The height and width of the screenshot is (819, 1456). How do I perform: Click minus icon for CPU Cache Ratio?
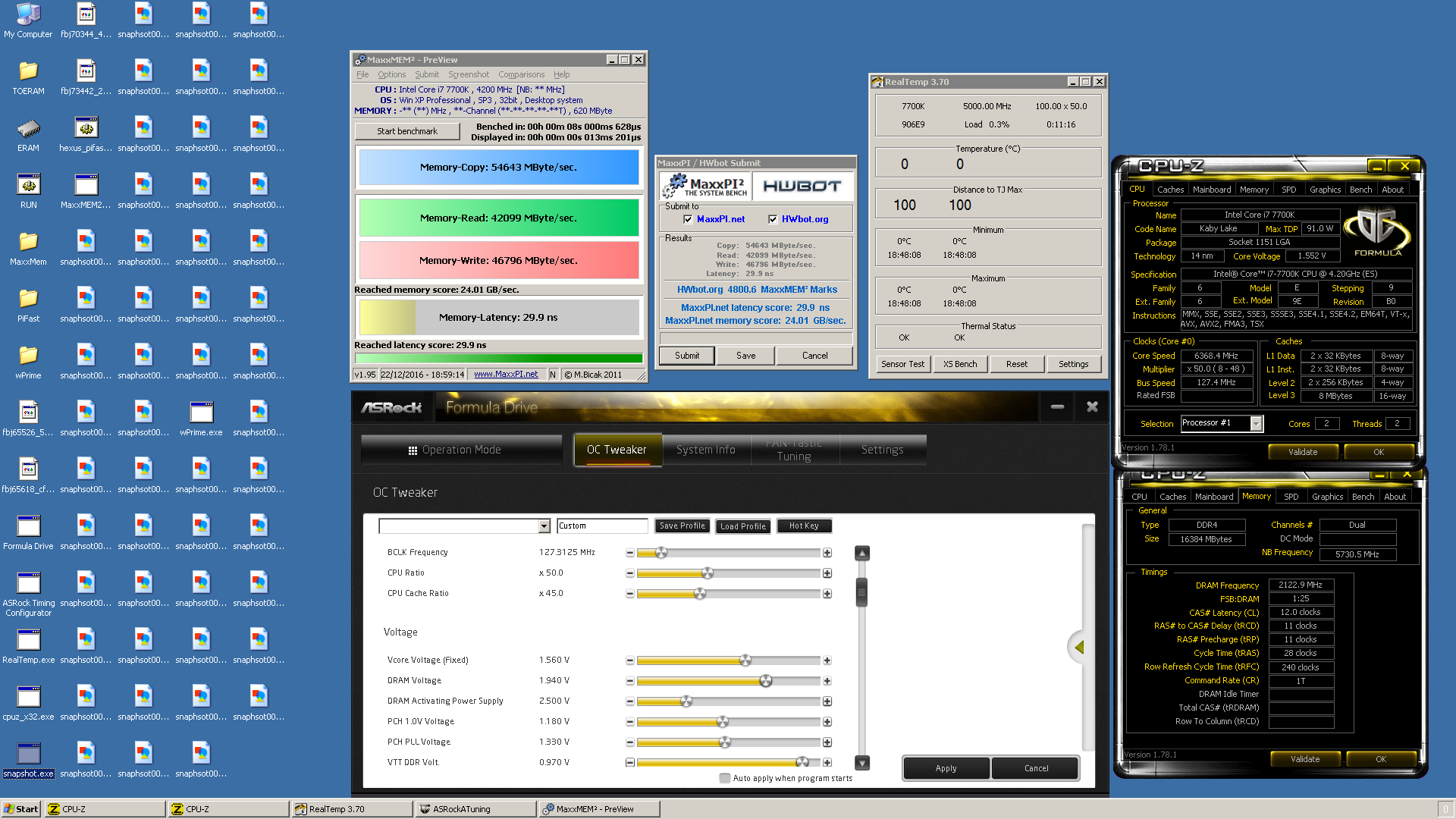click(629, 594)
